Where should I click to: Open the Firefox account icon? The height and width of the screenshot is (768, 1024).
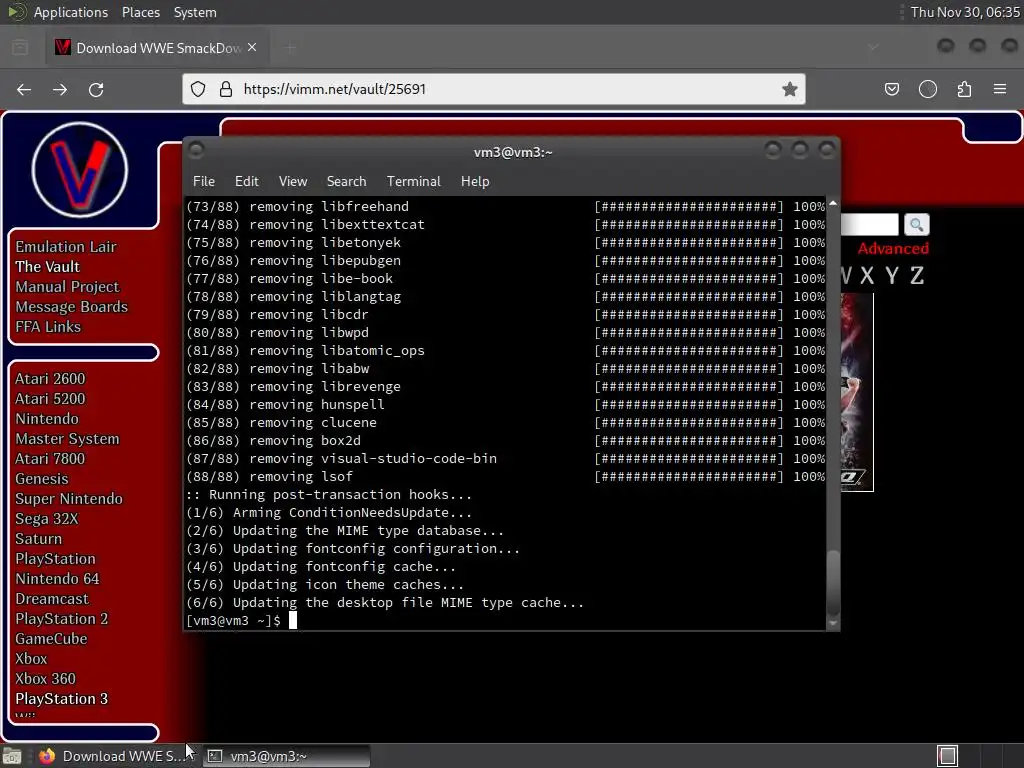point(927,89)
